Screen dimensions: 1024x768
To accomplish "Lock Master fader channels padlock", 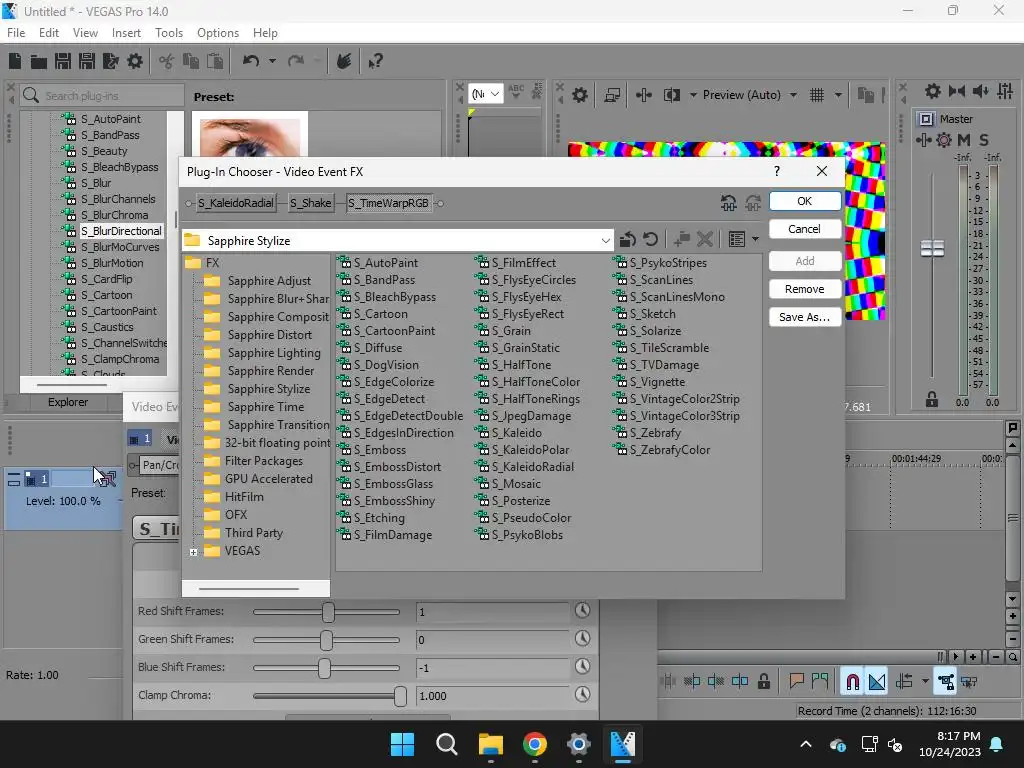I will pyautogui.click(x=931, y=400).
